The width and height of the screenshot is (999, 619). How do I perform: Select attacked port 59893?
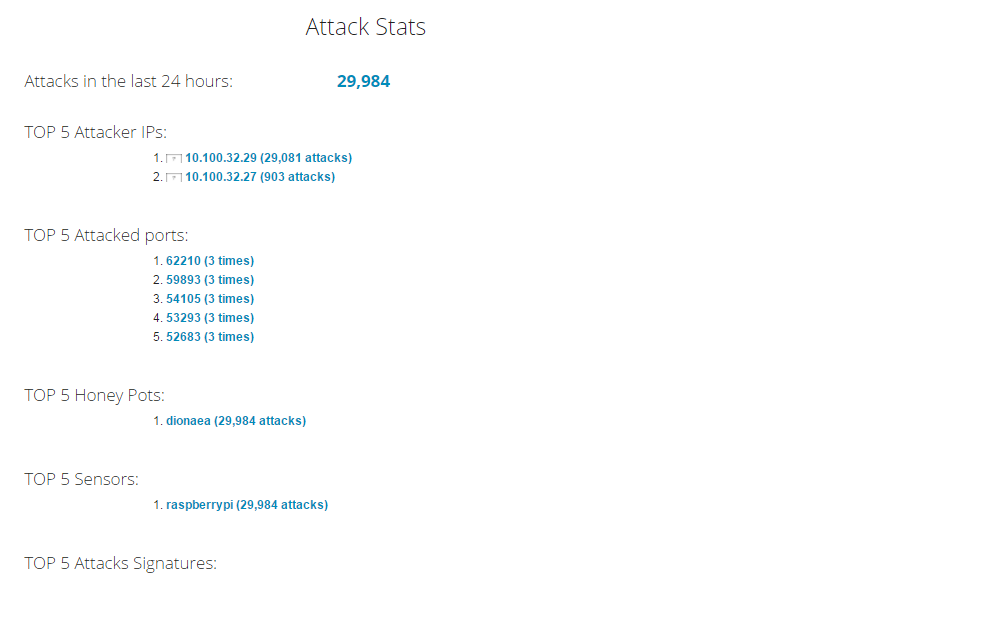(x=210, y=280)
